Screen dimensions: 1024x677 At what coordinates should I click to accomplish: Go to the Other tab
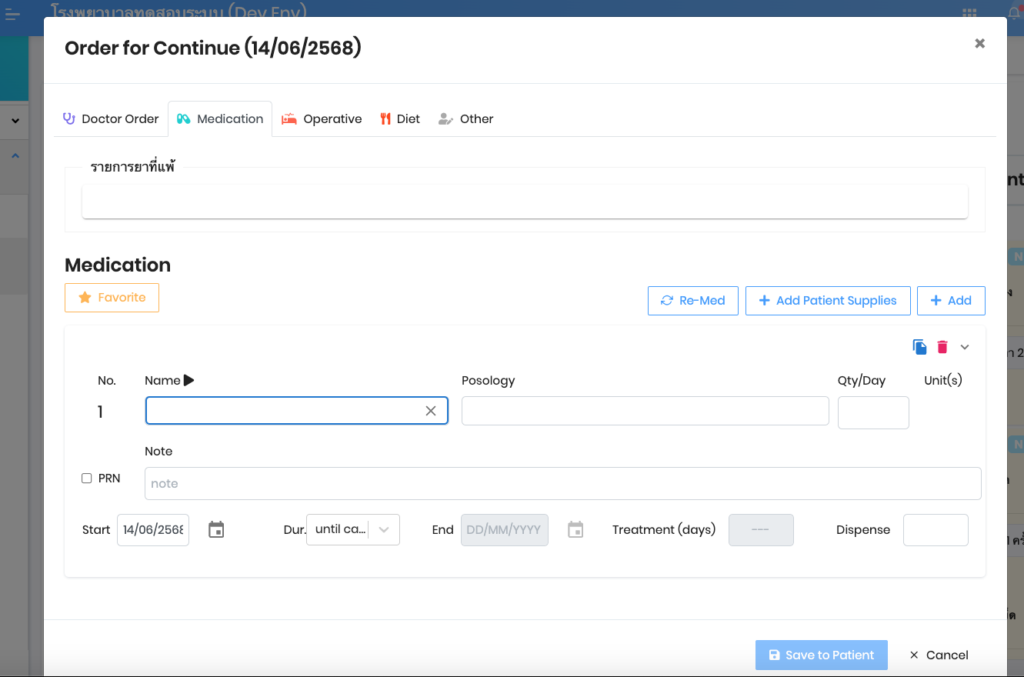[x=466, y=119]
